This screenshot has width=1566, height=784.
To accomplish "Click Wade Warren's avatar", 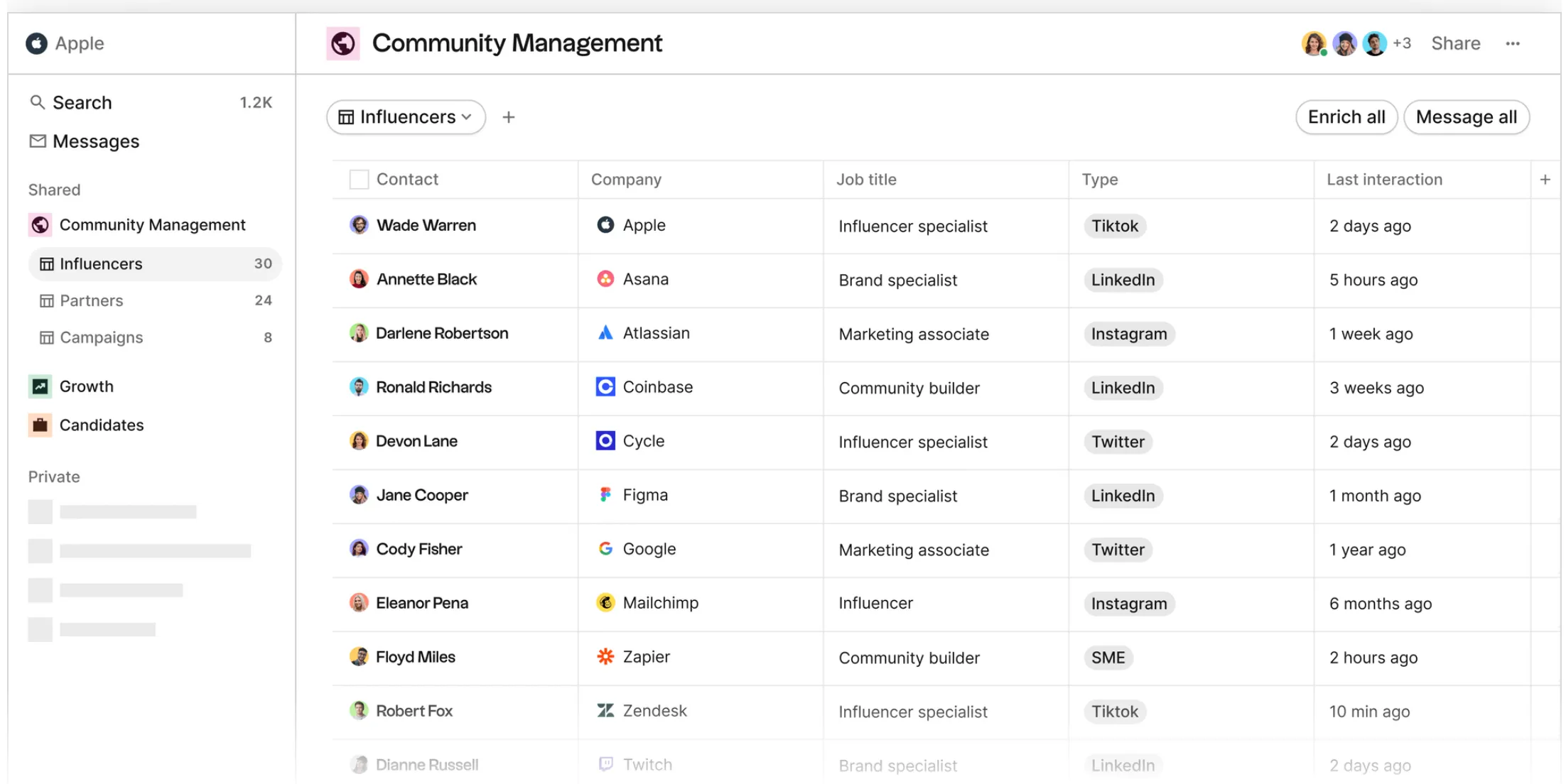I will pyautogui.click(x=360, y=225).
